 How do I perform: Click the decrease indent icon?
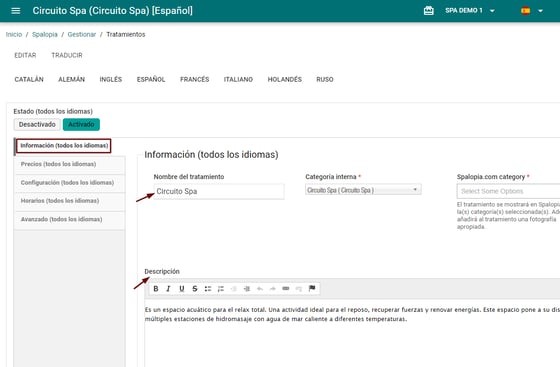[234, 288]
